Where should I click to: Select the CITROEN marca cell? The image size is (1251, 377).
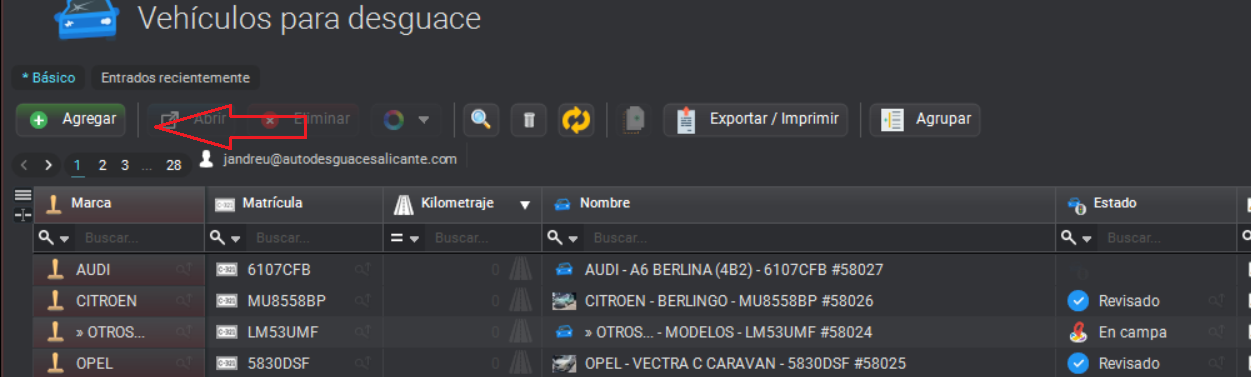[x=120, y=300]
